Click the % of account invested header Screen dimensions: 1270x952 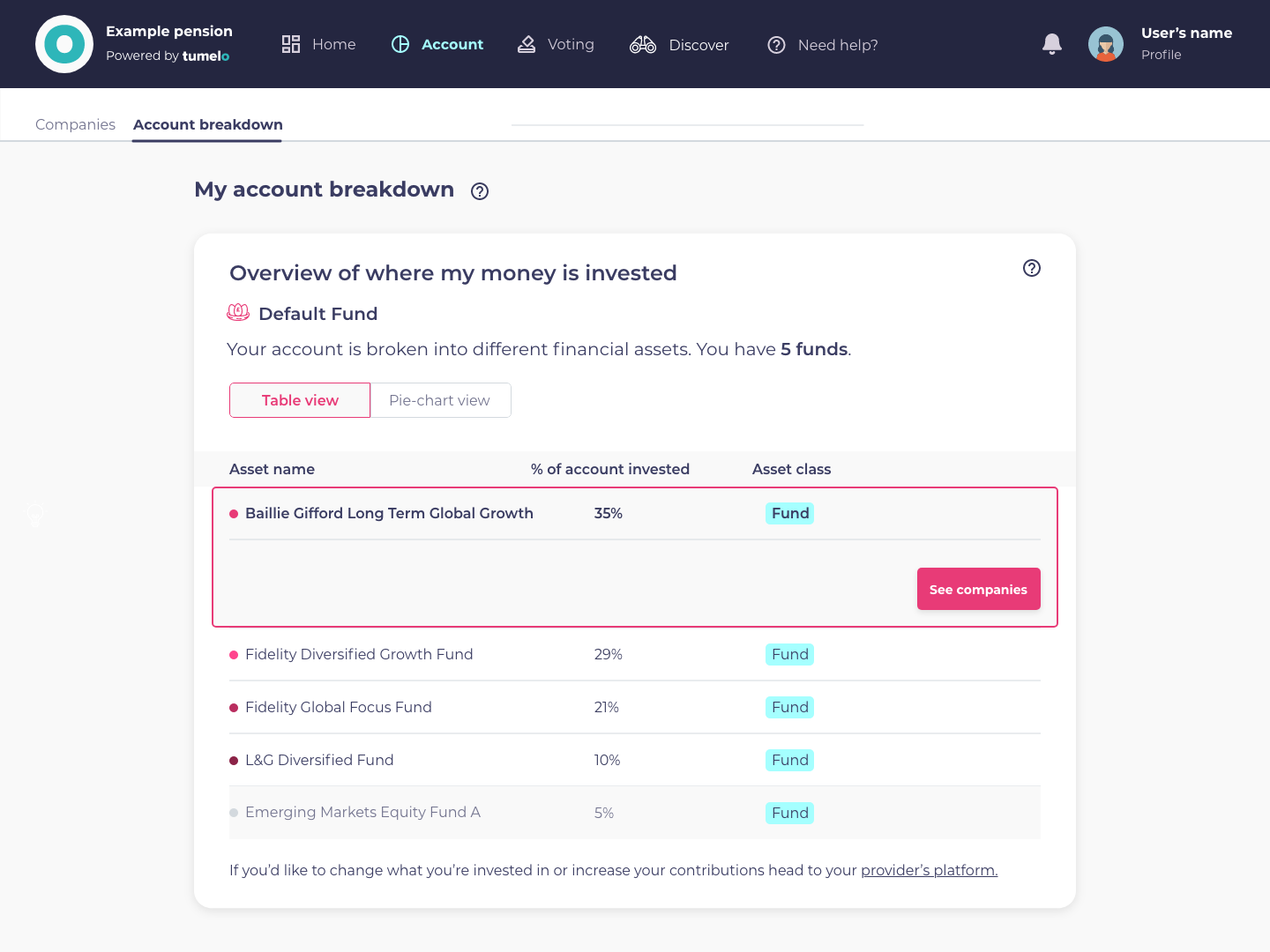pos(610,469)
